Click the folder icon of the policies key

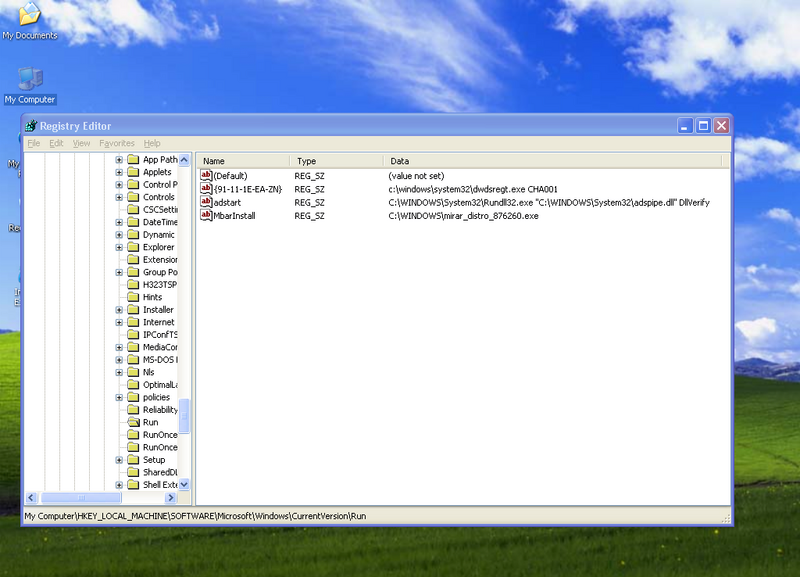133,397
